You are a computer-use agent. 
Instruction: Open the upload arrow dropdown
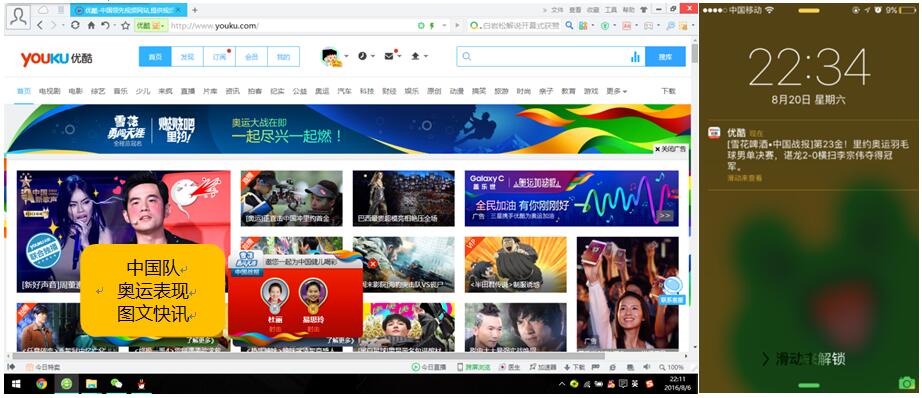tap(419, 56)
